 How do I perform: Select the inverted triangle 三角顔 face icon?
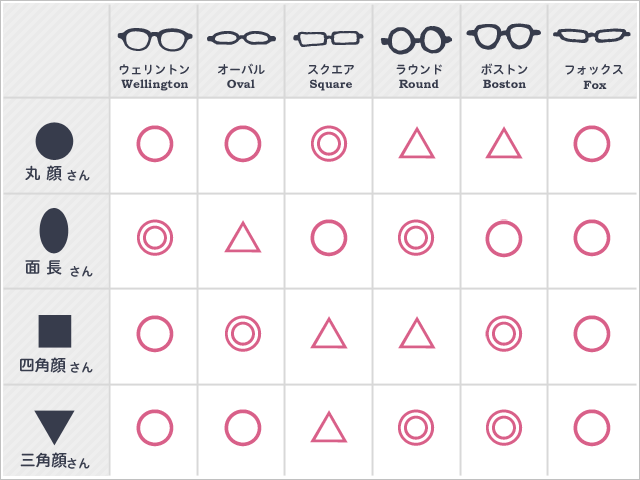(x=55, y=427)
